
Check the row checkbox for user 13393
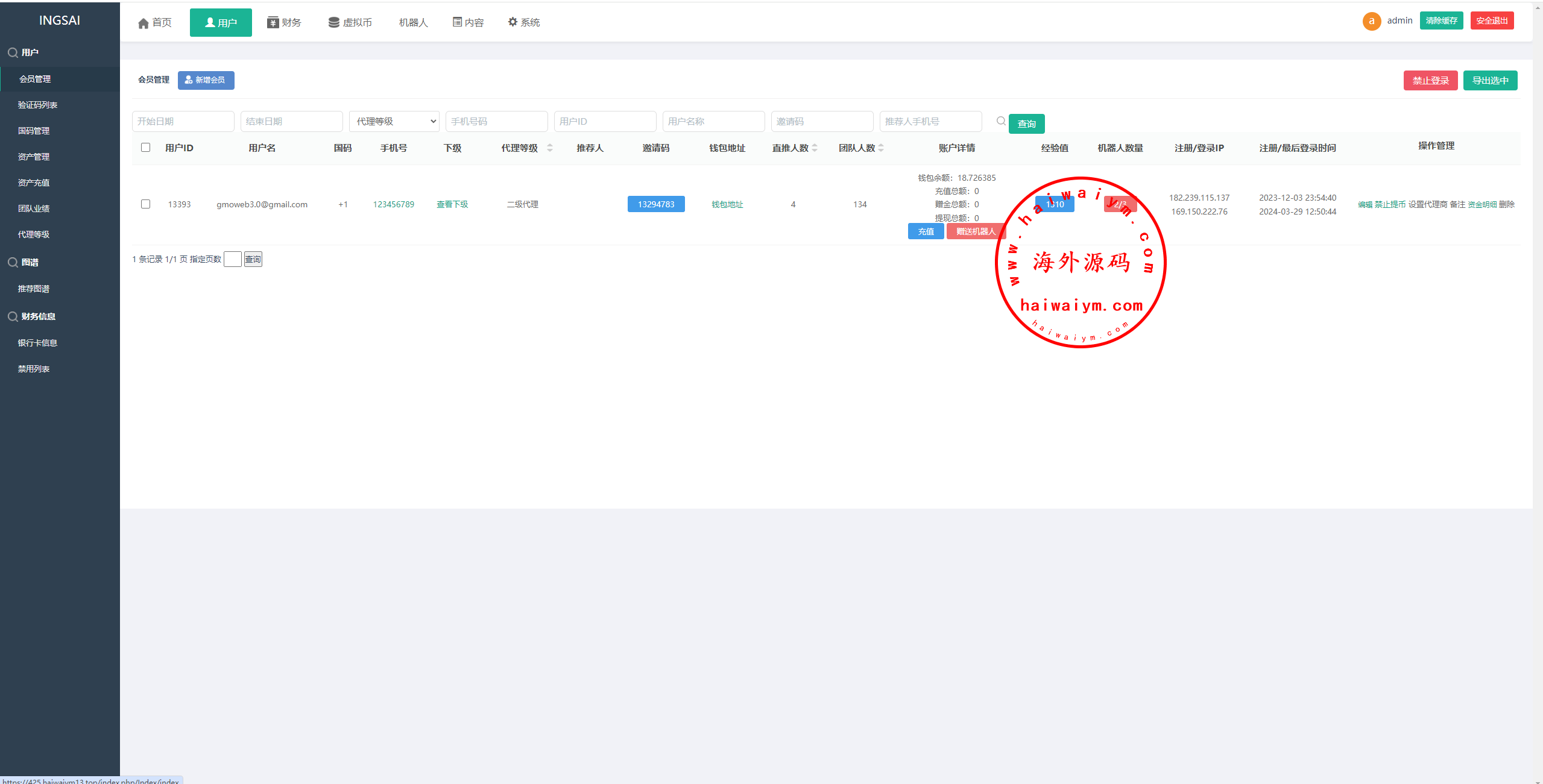click(145, 204)
